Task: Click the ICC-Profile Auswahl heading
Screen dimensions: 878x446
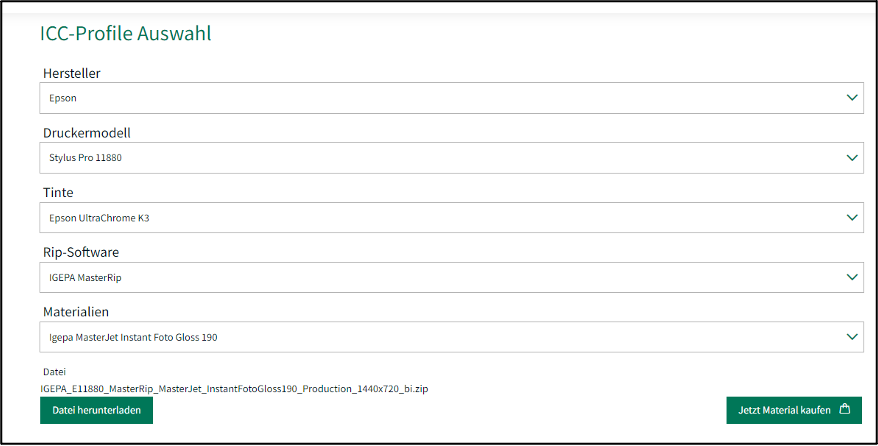Action: [126, 34]
